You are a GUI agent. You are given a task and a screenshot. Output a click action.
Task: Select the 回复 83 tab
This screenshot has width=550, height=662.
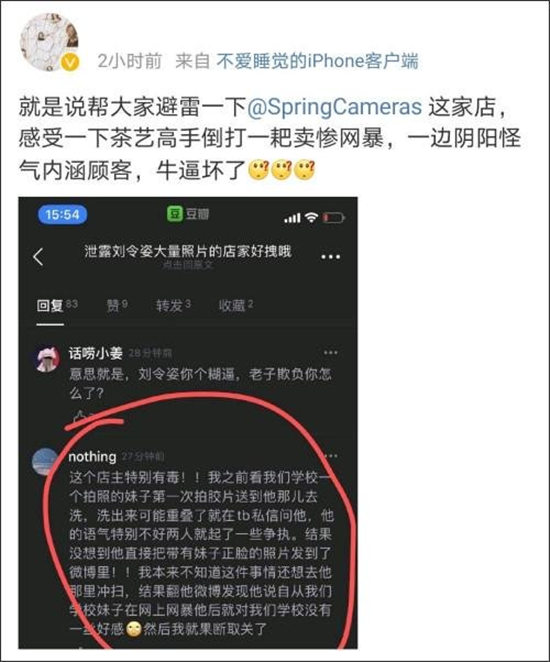pos(57,305)
